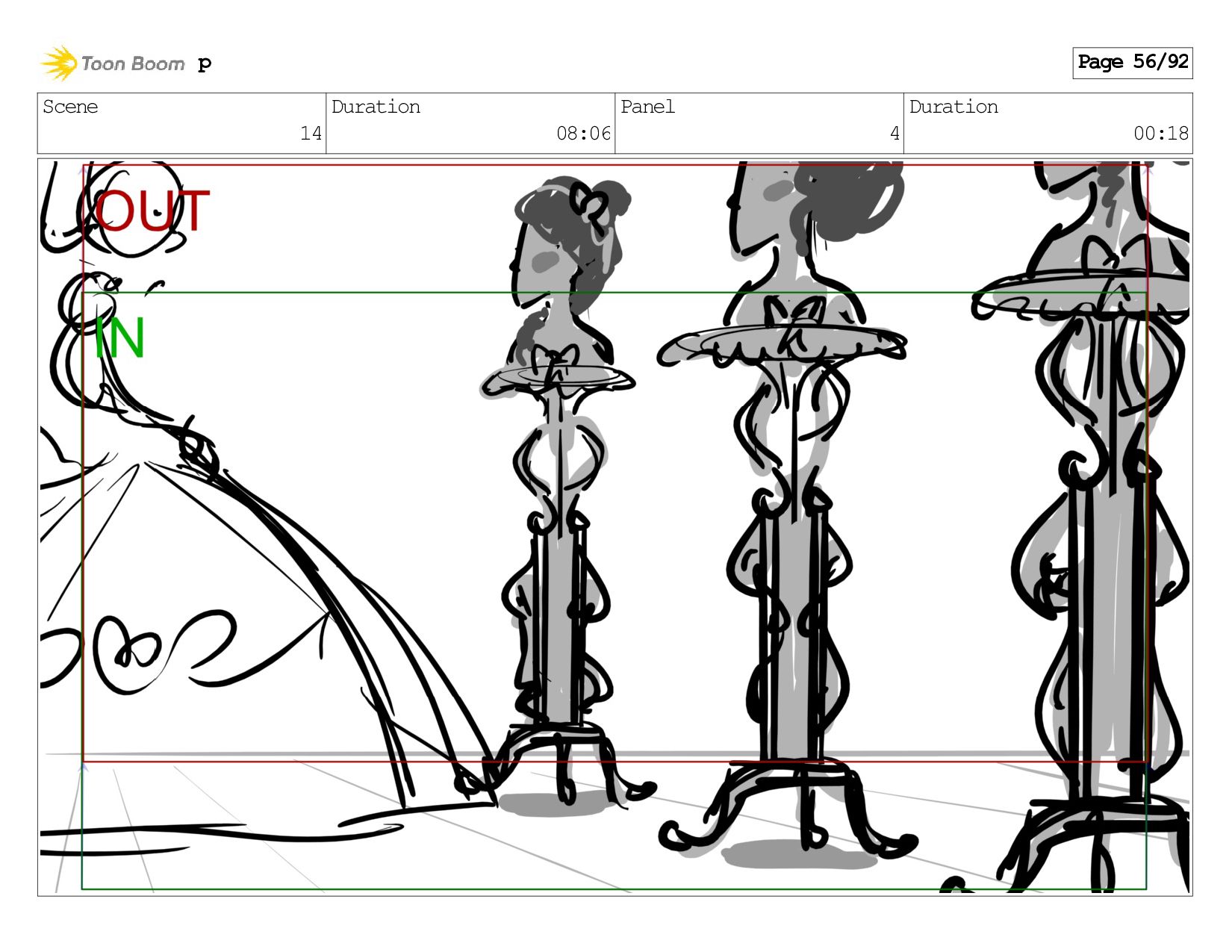This screenshot has width=1232, height=952.
Task: Click the panel number '4'
Action: click(895, 134)
